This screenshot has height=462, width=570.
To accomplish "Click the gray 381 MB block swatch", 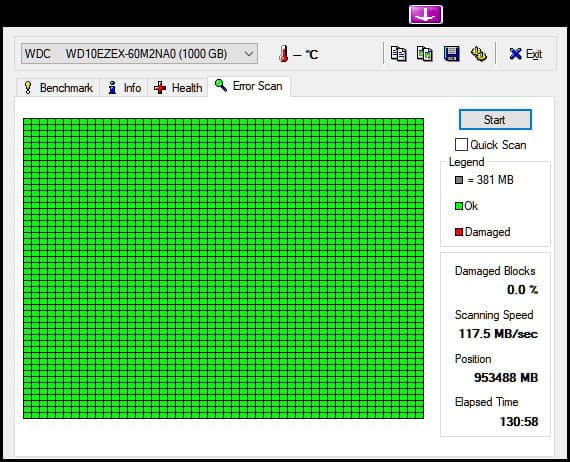I will pyautogui.click(x=459, y=180).
